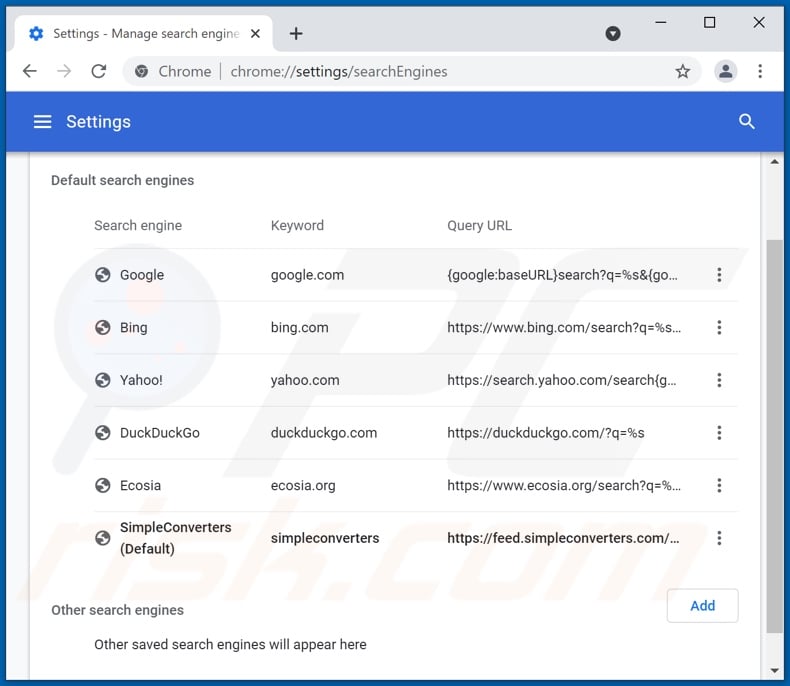Click the scrollbar up arrow
Image resolution: width=790 pixels, height=686 pixels.
[x=774, y=162]
